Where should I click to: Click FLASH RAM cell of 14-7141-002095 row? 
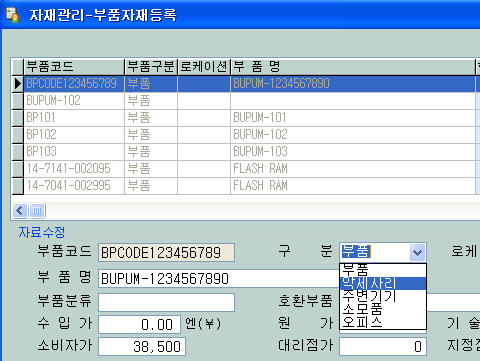(353, 169)
